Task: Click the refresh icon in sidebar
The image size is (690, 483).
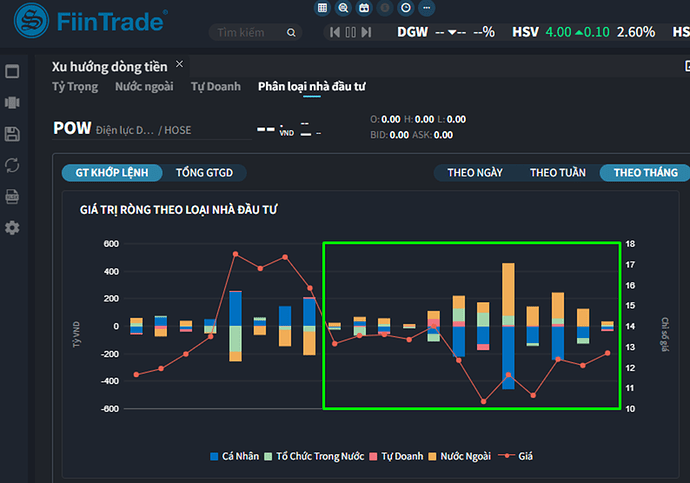Action: [12, 165]
